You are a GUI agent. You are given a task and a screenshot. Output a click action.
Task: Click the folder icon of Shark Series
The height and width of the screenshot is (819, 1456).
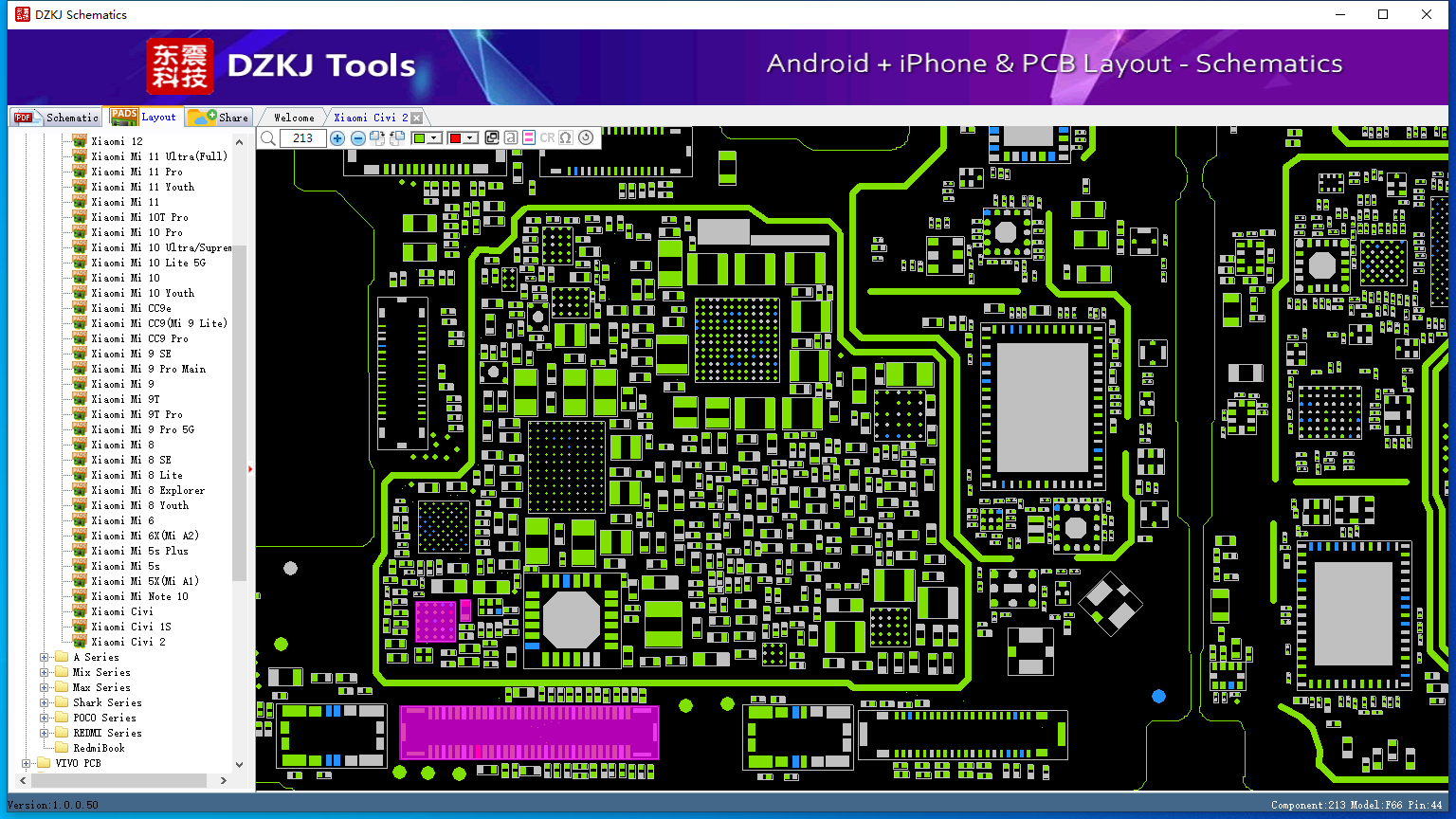tap(62, 702)
